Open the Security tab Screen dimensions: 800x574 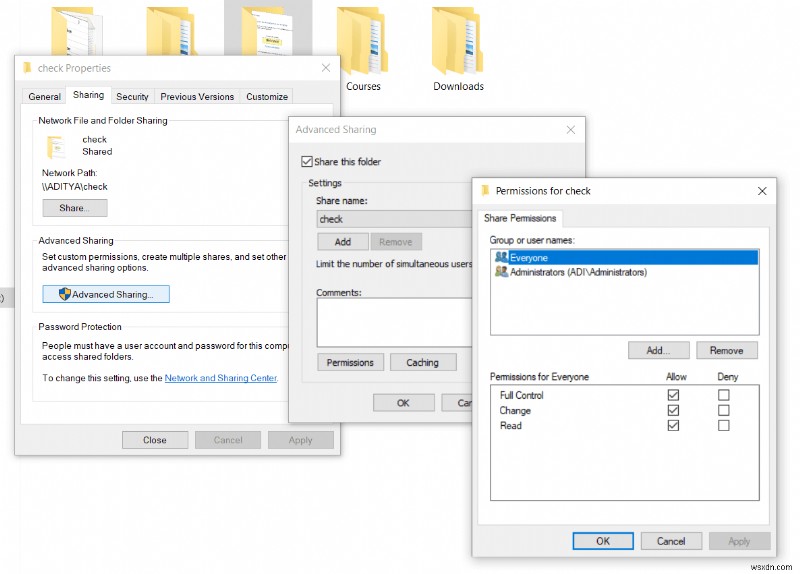[x=132, y=96]
